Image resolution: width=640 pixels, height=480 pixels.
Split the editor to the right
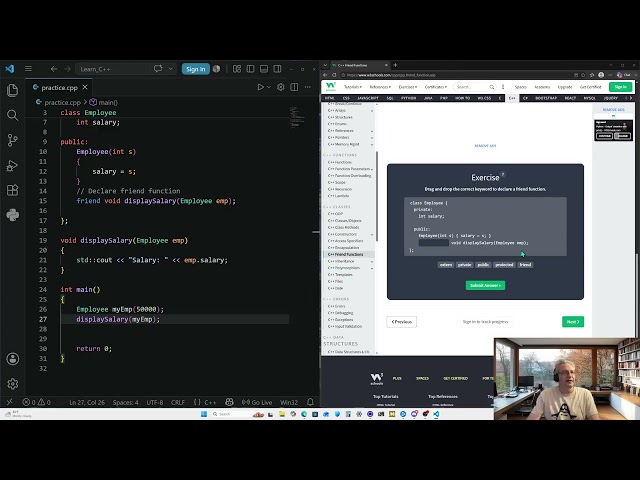tap(294, 87)
